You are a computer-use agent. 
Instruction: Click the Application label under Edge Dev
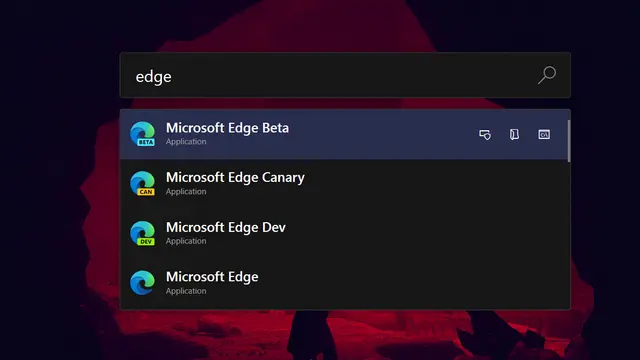(x=186, y=241)
